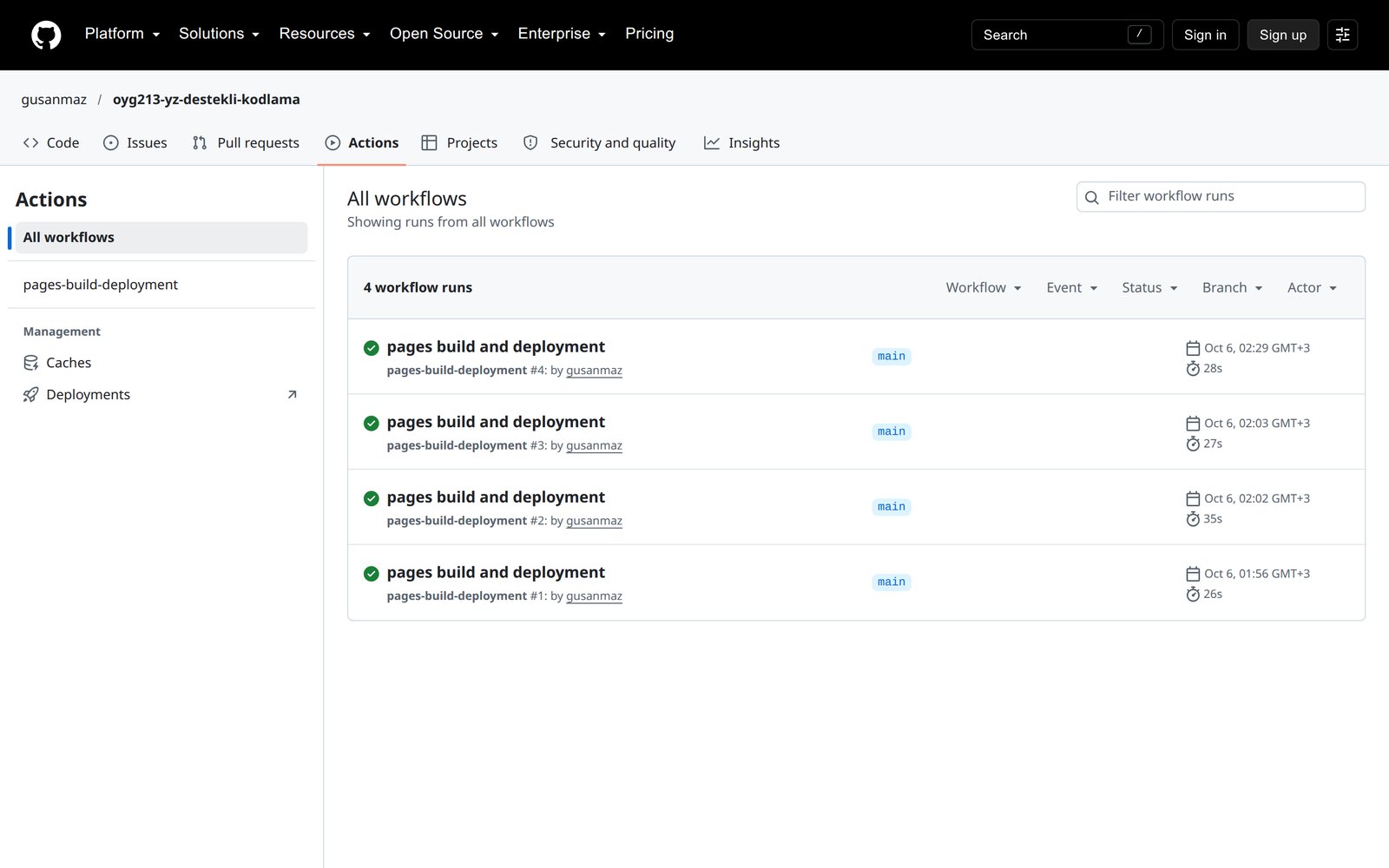
Task: Click the slash shortcut key icon in Search
Action: point(1139,34)
